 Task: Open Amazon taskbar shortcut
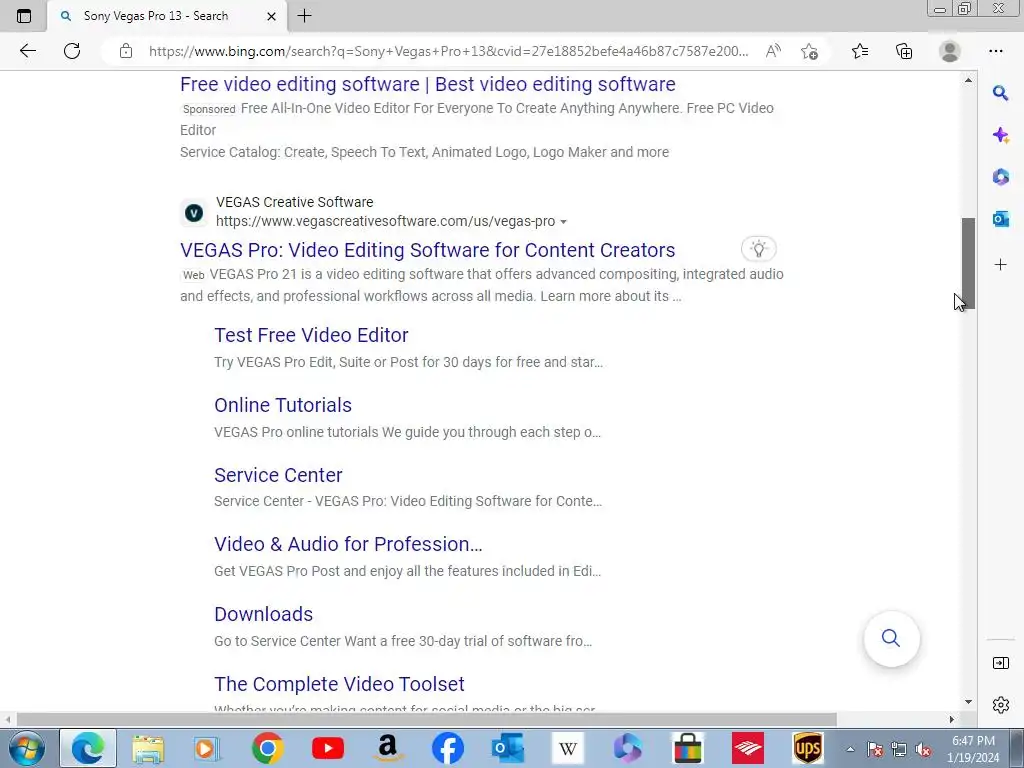coord(388,748)
